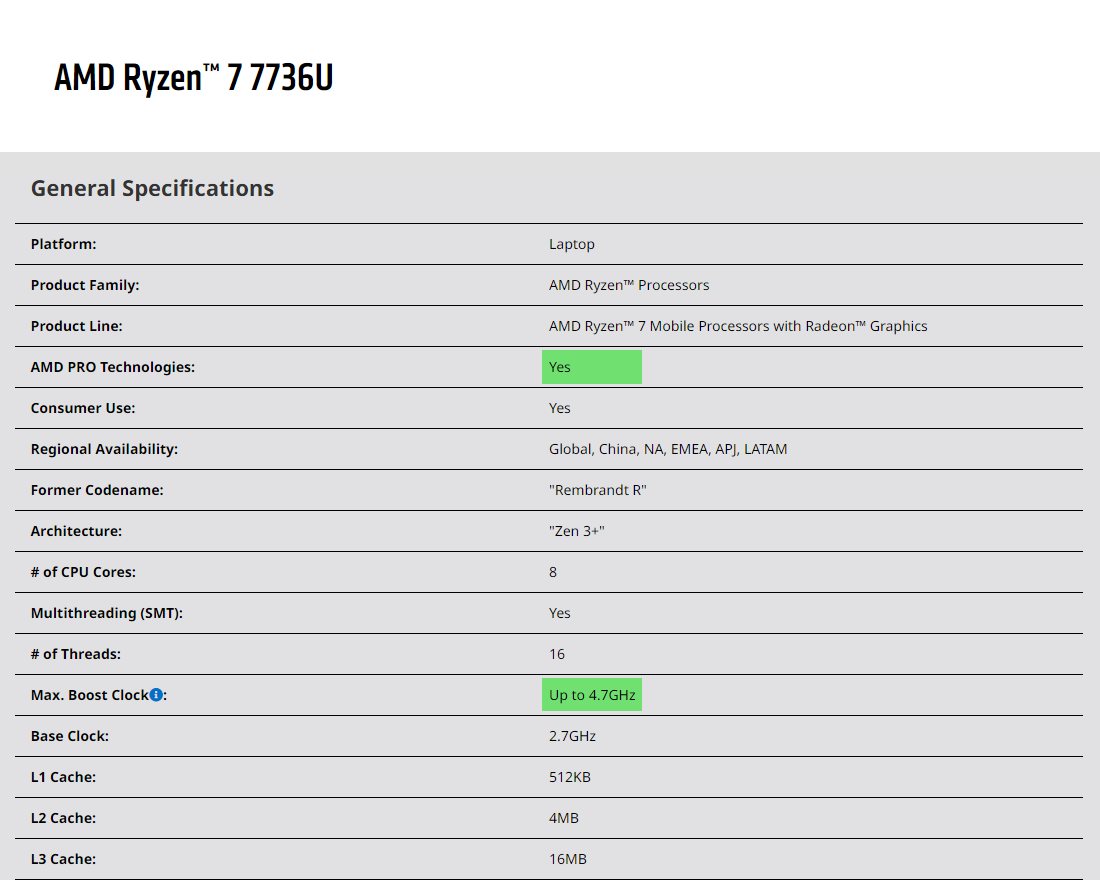Click the 'Max. Boost Clock' label text

(x=90, y=695)
